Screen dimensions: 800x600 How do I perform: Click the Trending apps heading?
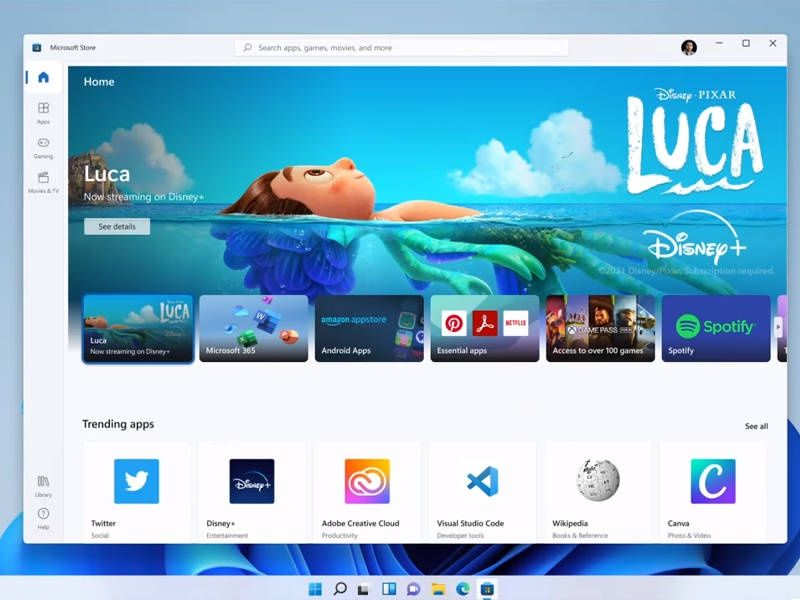[118, 424]
